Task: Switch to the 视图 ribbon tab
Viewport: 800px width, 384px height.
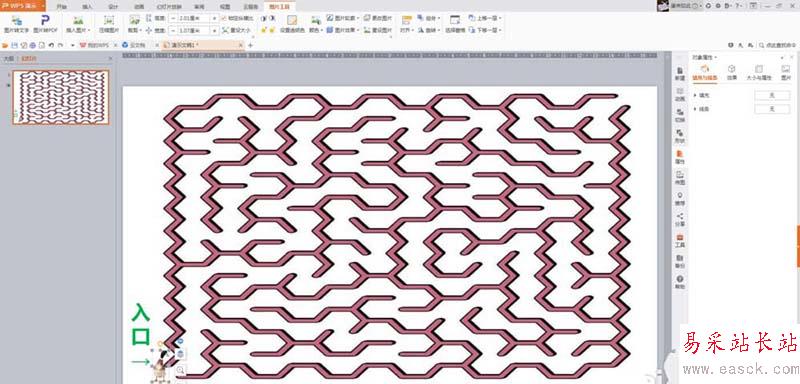Action: [224, 7]
